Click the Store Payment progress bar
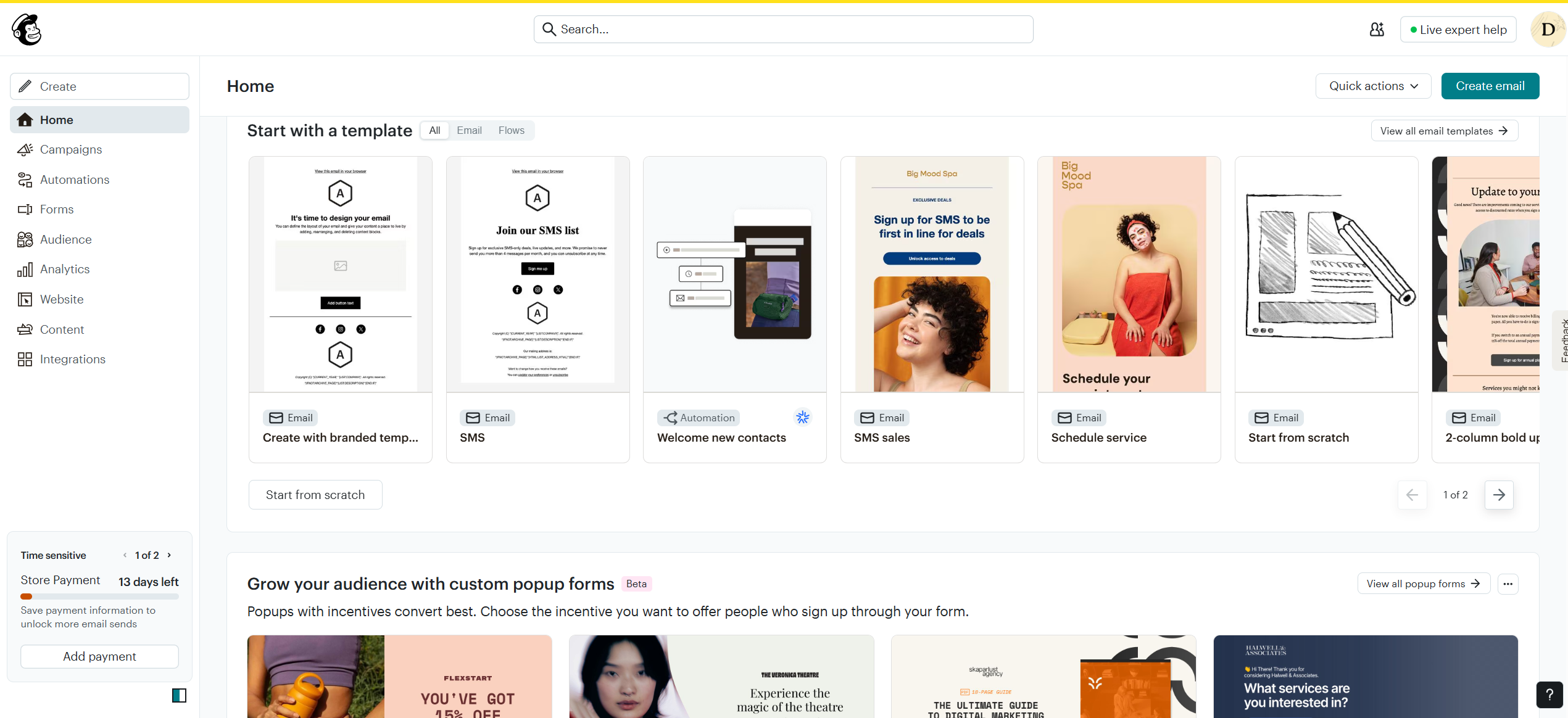 (x=99, y=596)
